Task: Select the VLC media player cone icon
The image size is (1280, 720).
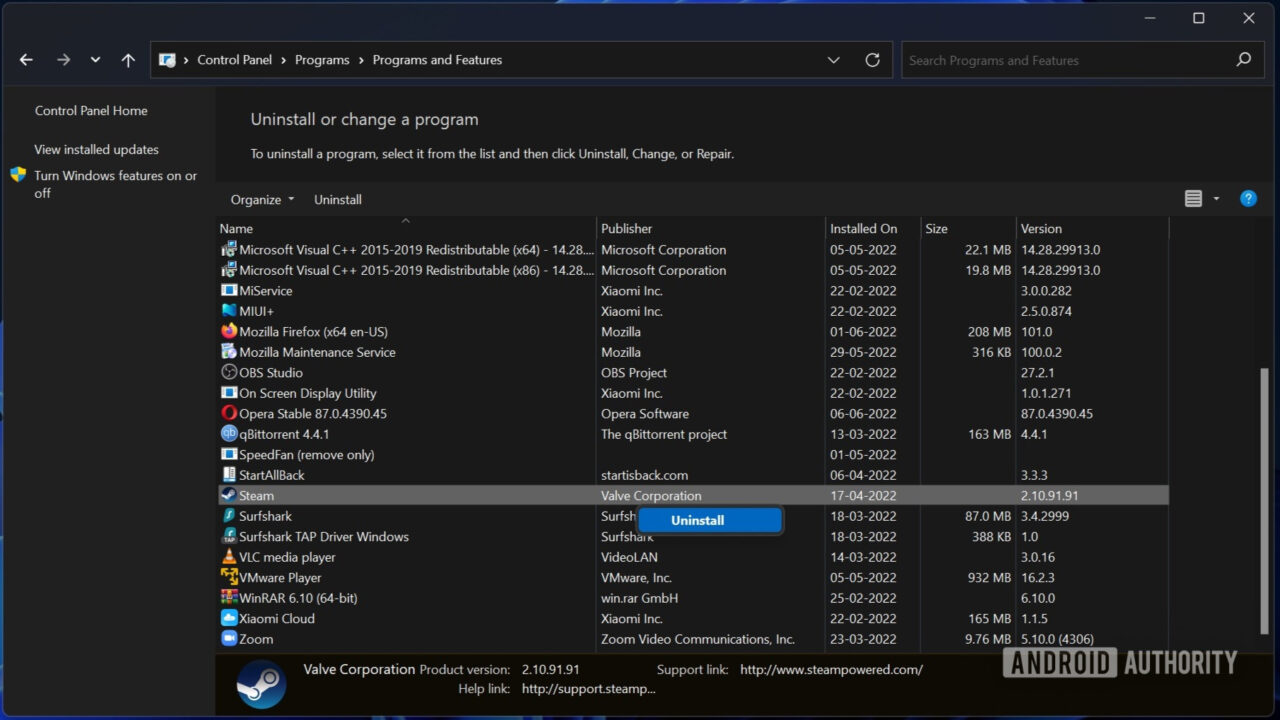Action: coord(230,557)
